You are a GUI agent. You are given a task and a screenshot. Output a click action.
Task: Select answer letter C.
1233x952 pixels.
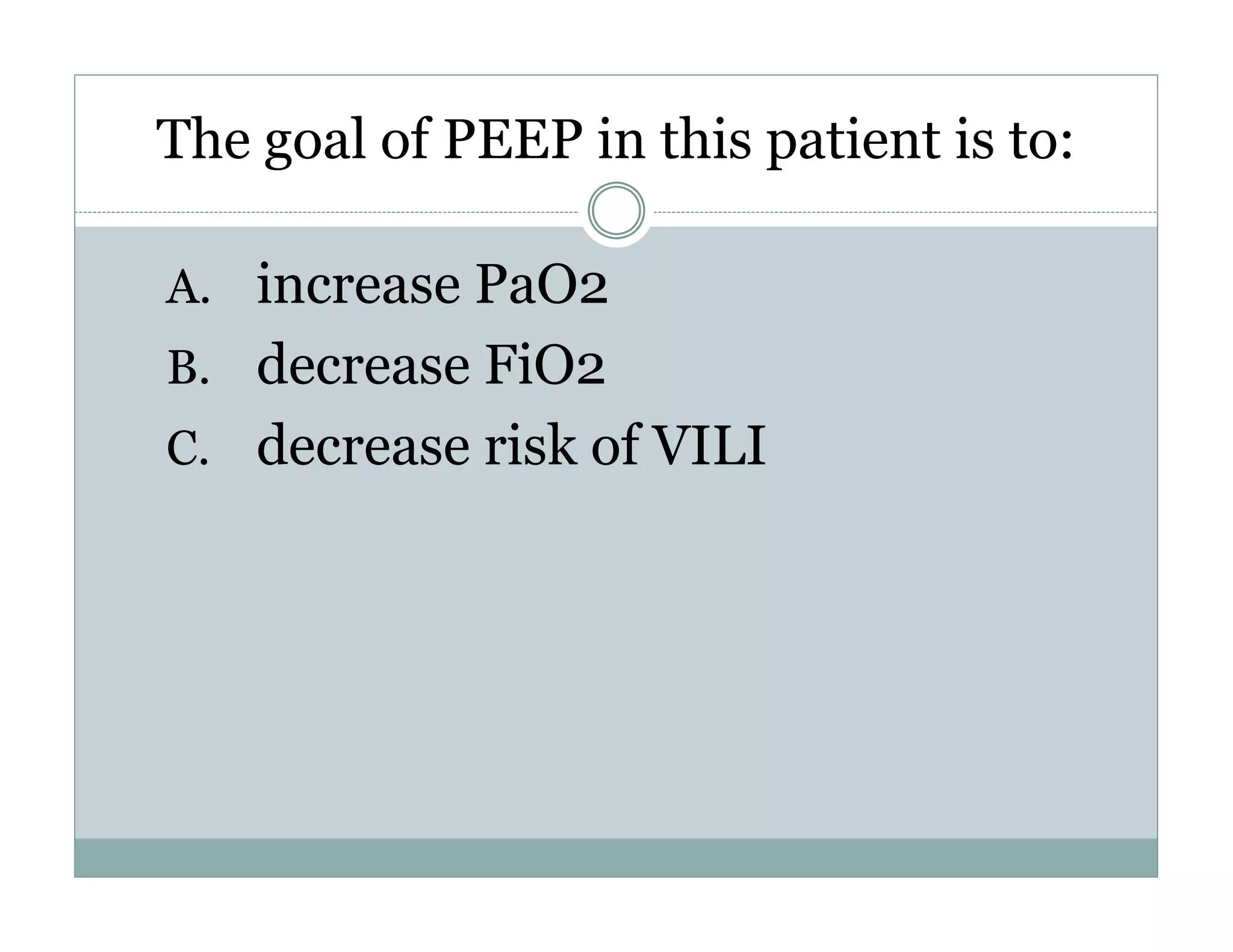pyautogui.click(x=188, y=449)
